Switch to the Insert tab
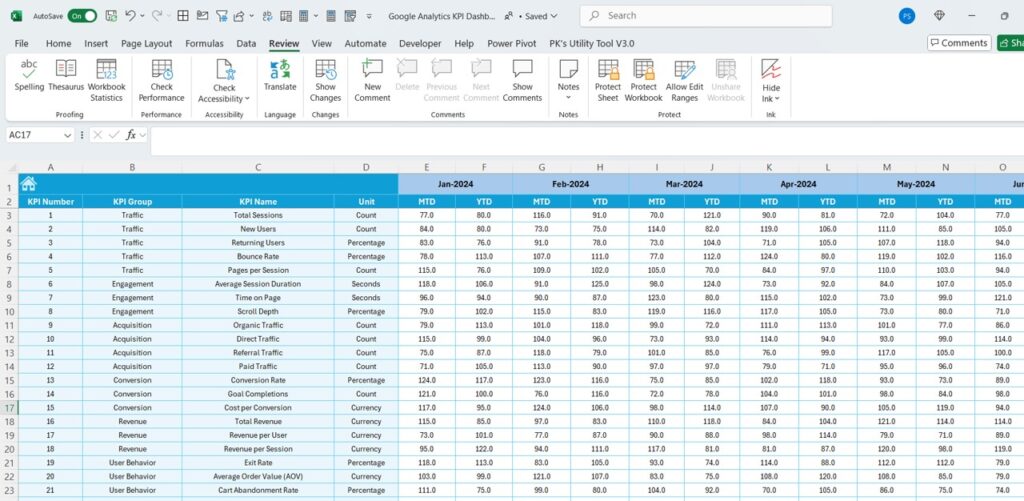1024x501 pixels. (x=96, y=43)
